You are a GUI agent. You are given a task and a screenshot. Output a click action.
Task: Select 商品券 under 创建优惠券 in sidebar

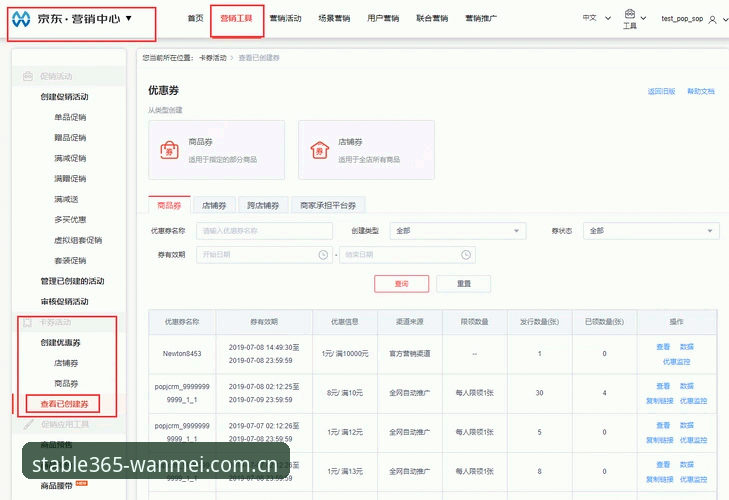[66, 383]
